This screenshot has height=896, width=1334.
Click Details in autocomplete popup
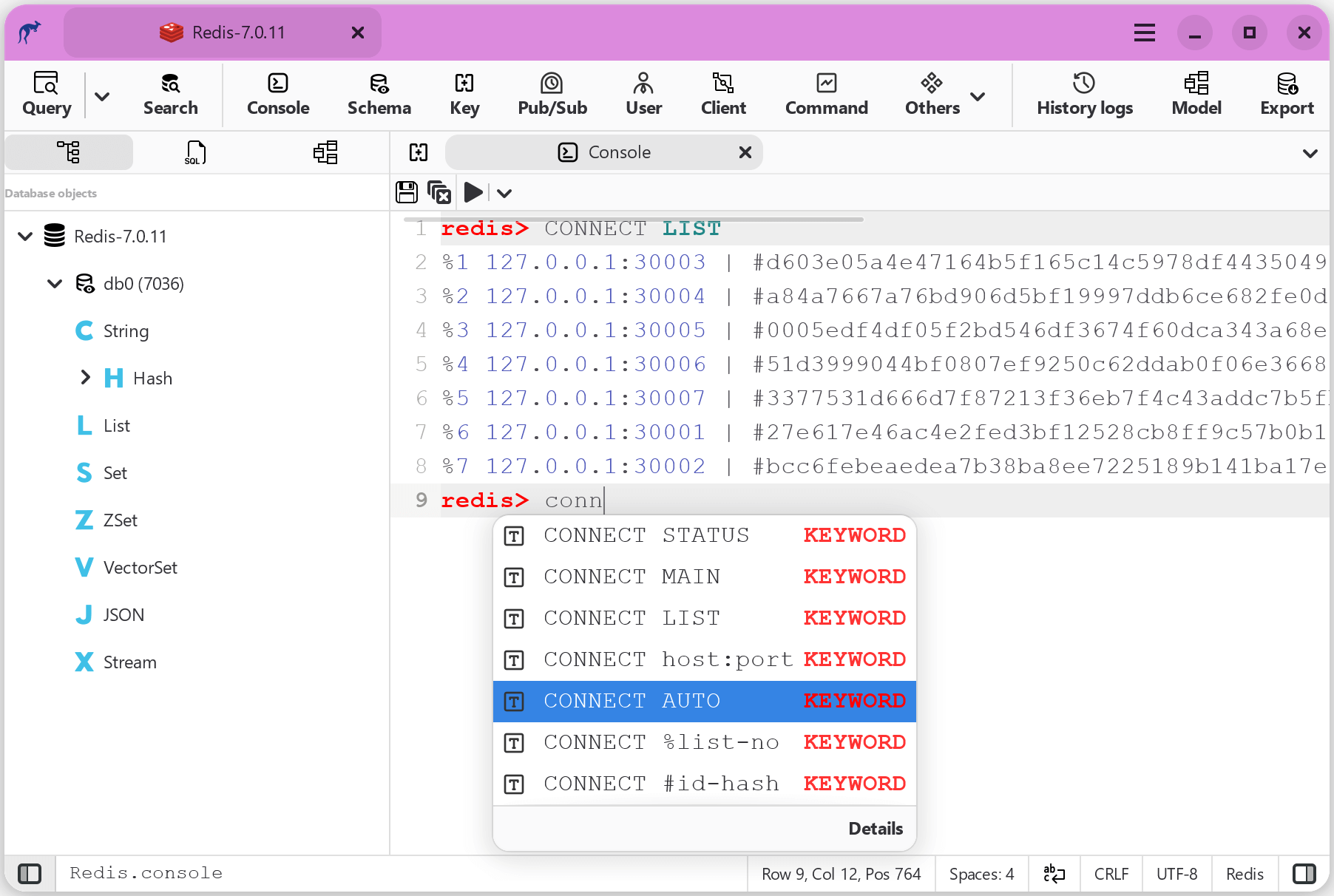876,829
